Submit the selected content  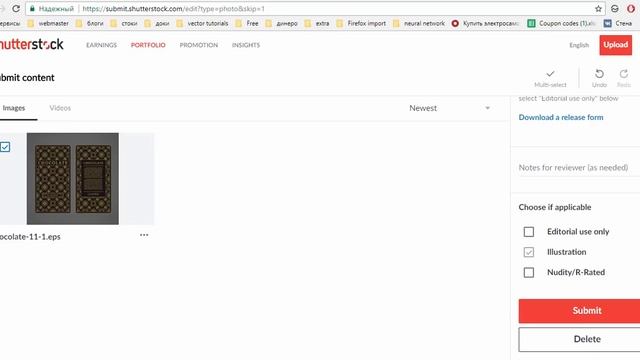tap(579, 311)
